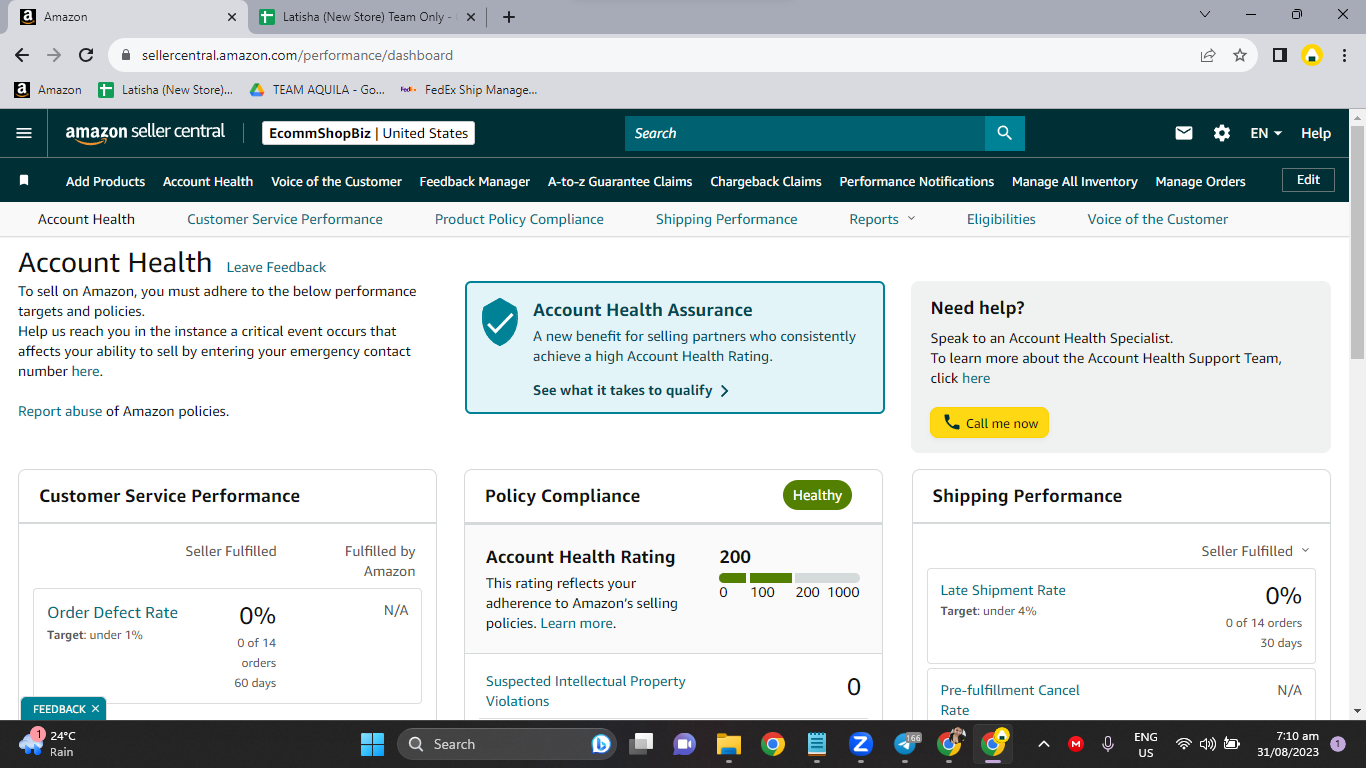Click the Account Health Assurance shield icon

(500, 322)
